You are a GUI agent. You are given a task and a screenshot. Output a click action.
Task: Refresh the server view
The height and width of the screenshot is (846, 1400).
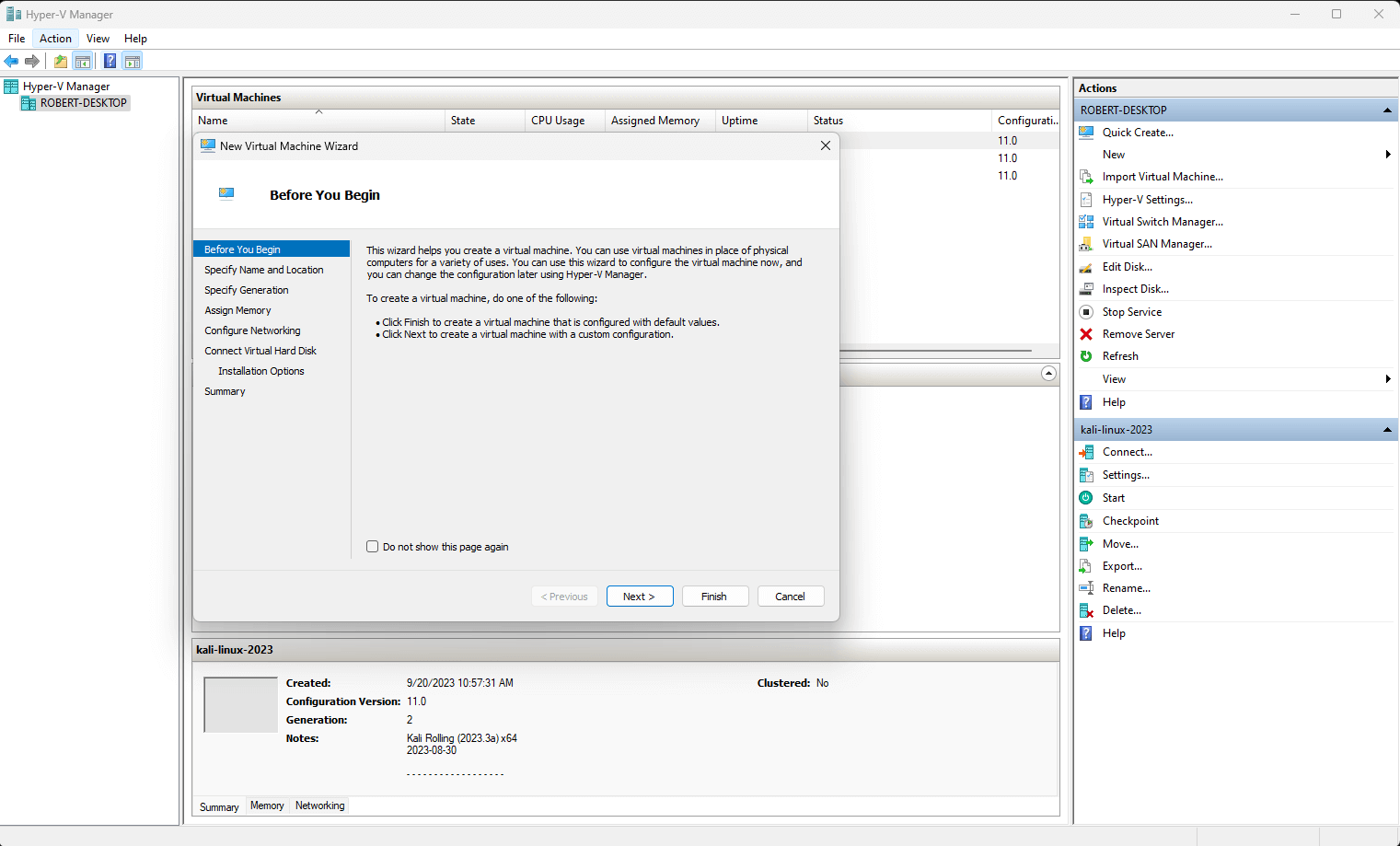(x=1120, y=355)
